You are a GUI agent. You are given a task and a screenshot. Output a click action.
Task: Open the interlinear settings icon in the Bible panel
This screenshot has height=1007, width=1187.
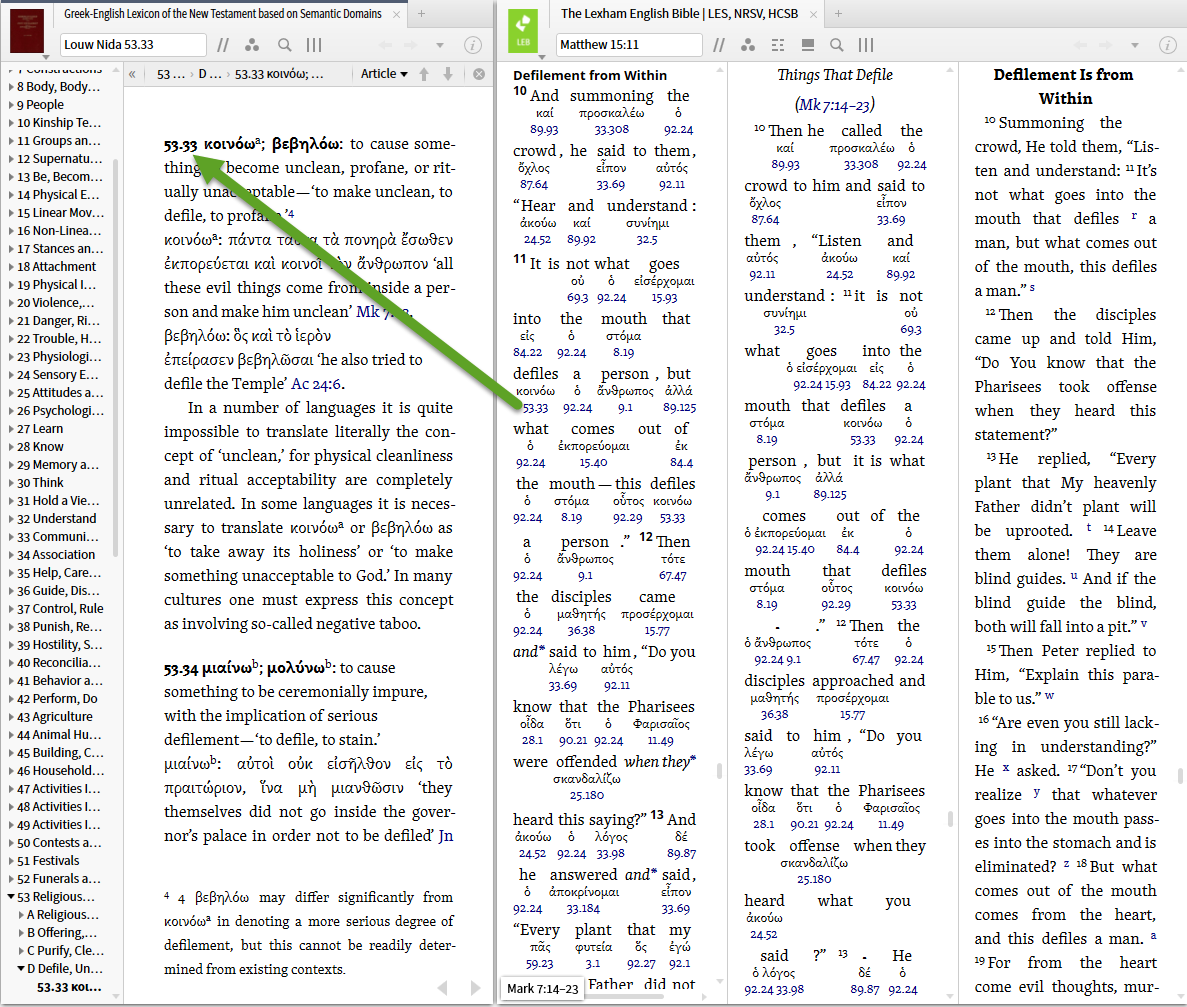[x=777, y=44]
